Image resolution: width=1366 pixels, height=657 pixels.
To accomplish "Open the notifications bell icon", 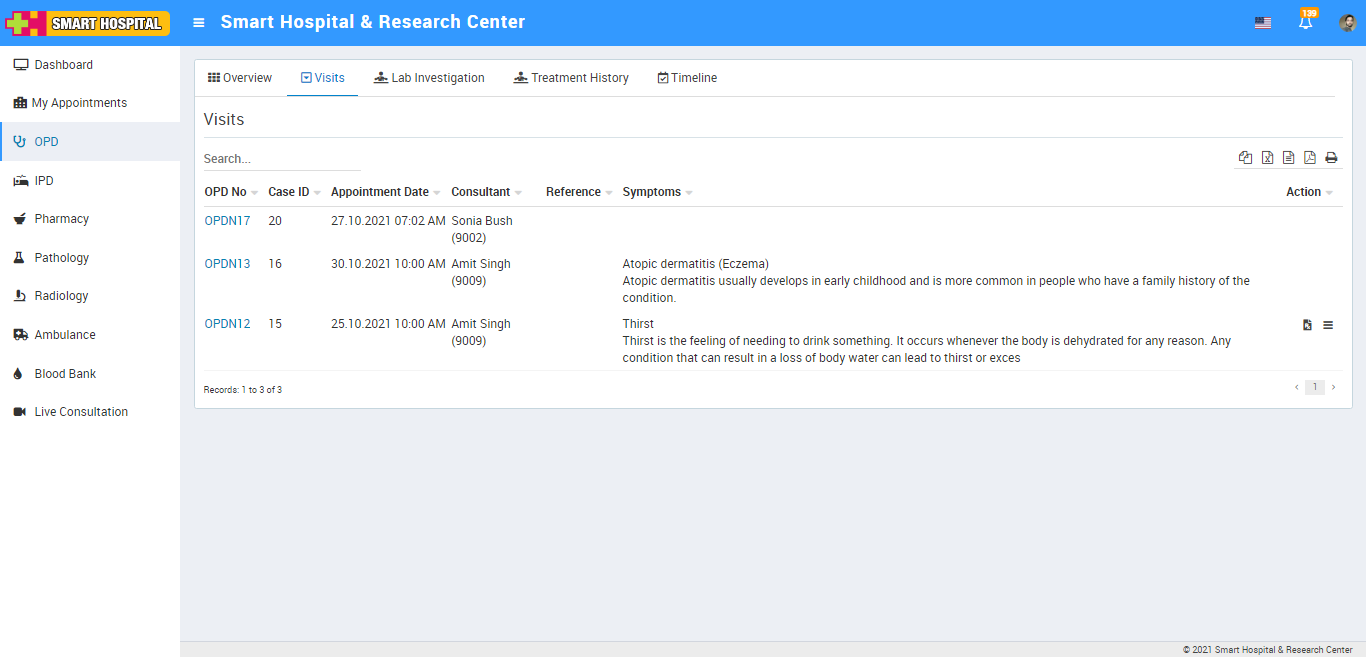I will tap(1305, 23).
